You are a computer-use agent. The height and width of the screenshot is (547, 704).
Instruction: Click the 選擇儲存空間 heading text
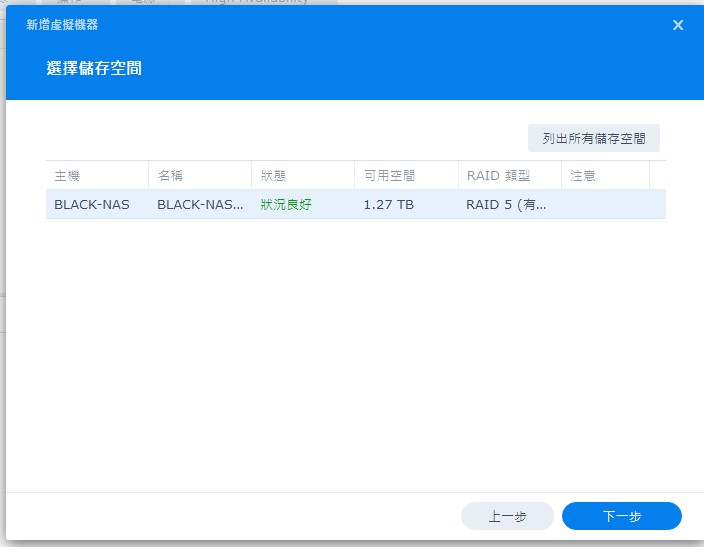tap(94, 69)
